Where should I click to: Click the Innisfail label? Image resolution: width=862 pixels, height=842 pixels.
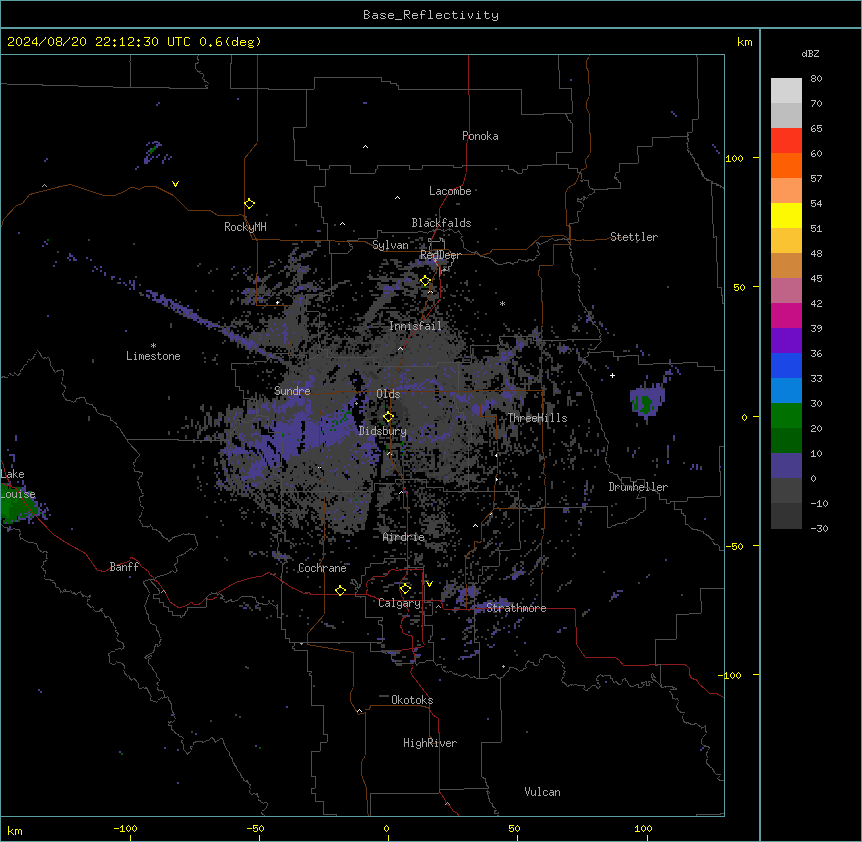[416, 326]
